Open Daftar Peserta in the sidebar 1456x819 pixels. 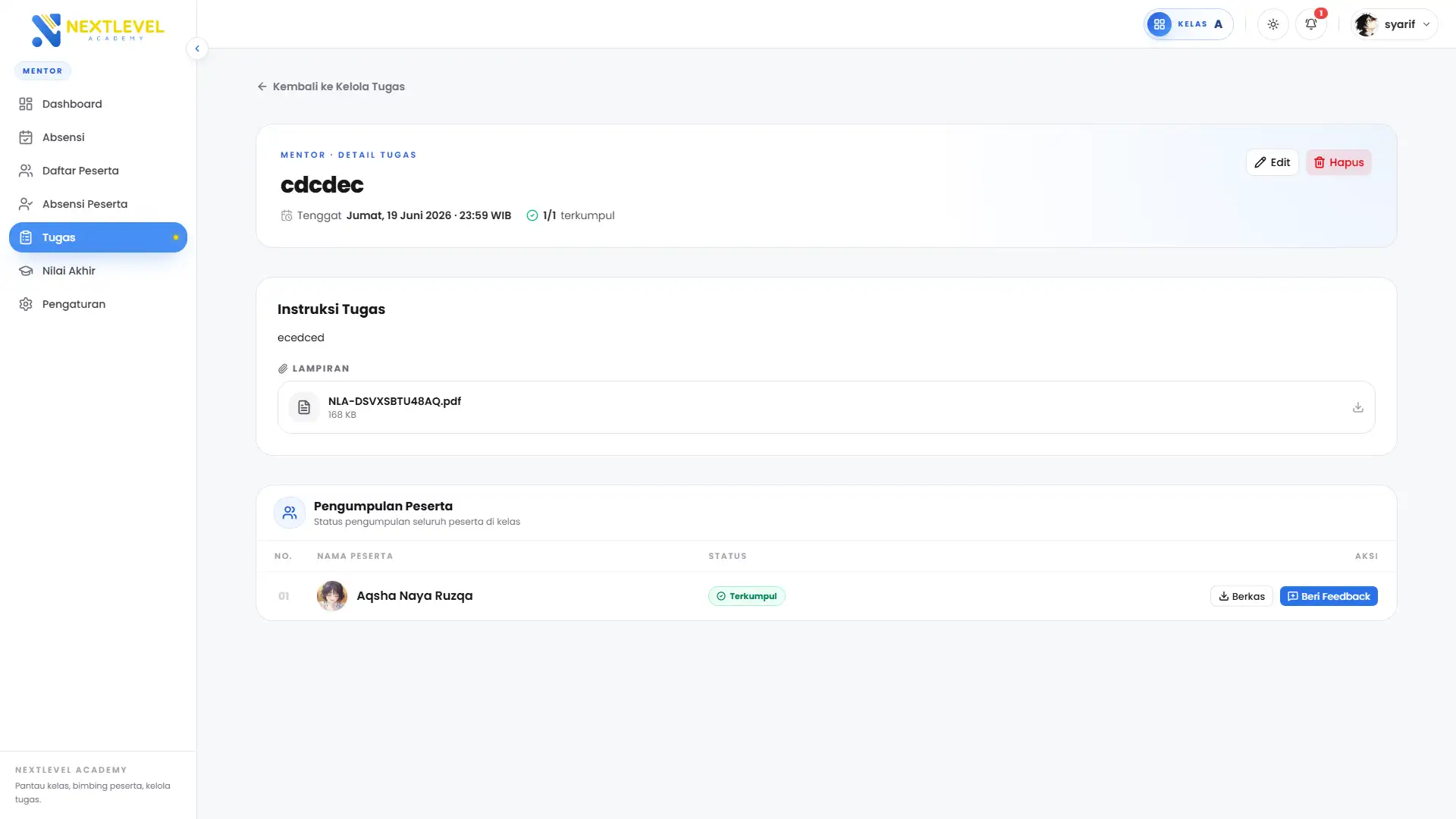(x=98, y=171)
